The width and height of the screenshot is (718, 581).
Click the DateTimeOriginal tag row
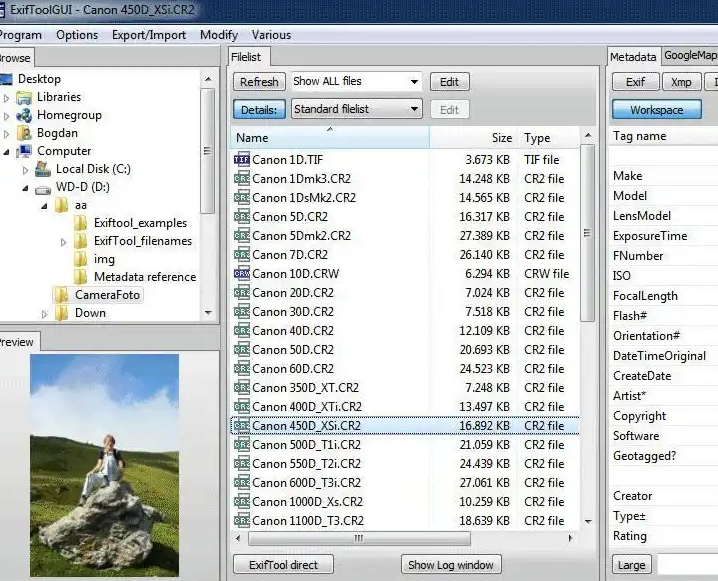pos(664,356)
